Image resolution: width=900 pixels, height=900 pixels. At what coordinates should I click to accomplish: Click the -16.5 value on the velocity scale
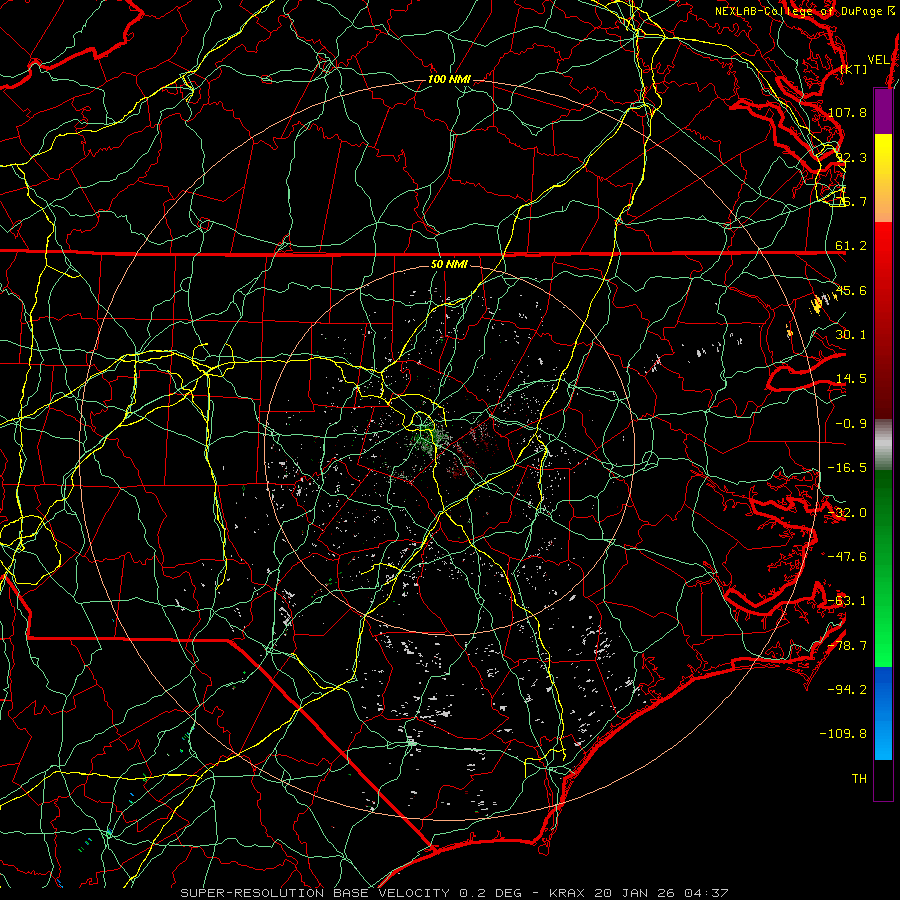pyautogui.click(x=847, y=468)
